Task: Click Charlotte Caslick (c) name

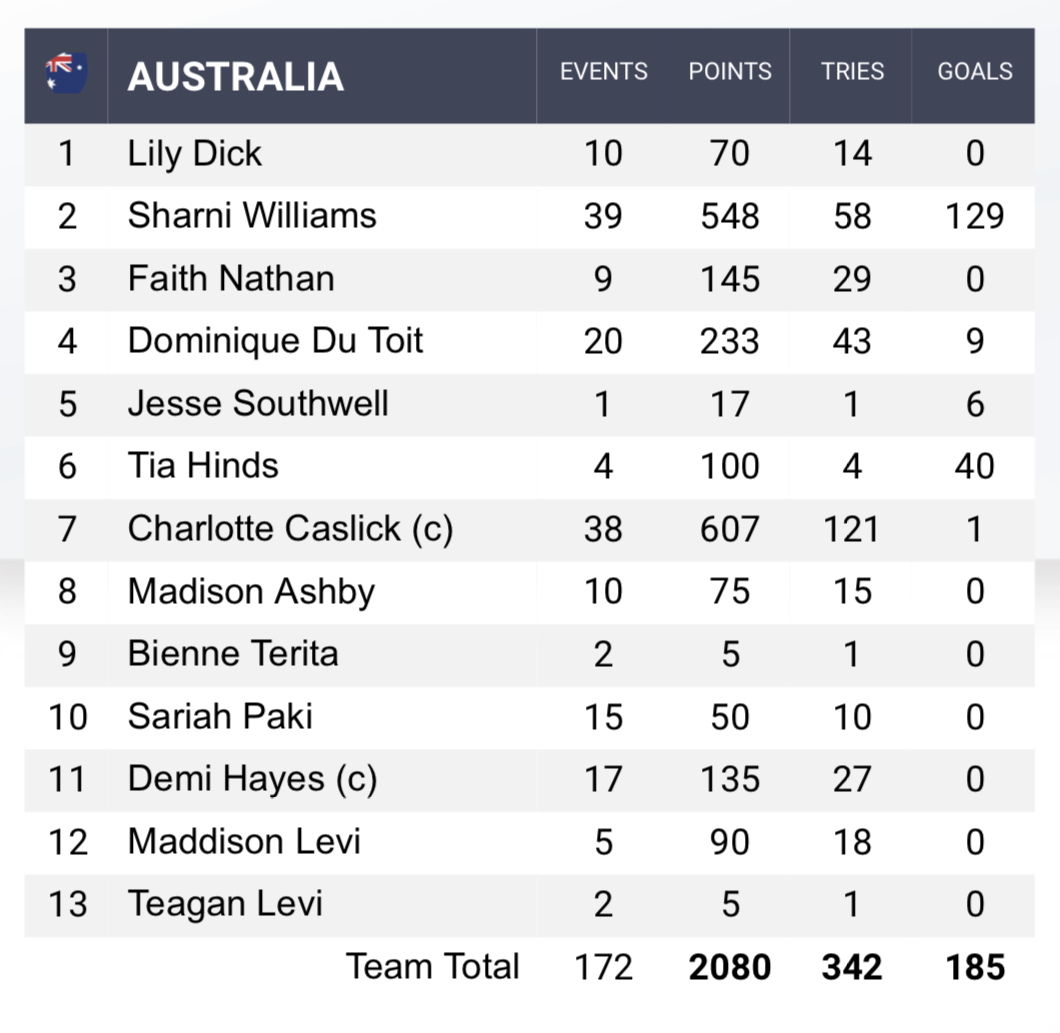Action: pos(290,529)
